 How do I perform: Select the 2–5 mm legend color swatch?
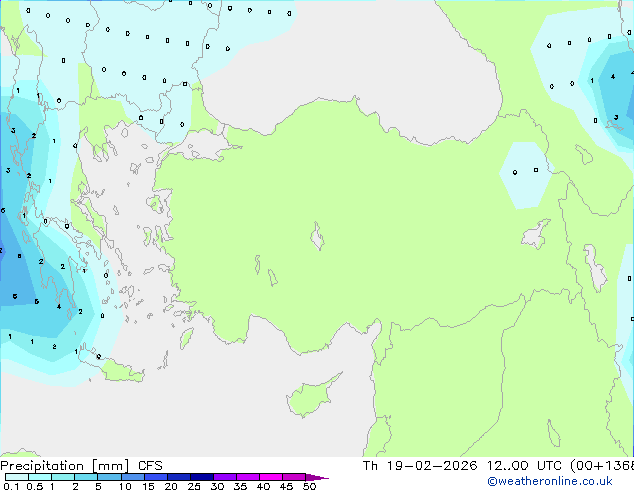tap(86, 477)
